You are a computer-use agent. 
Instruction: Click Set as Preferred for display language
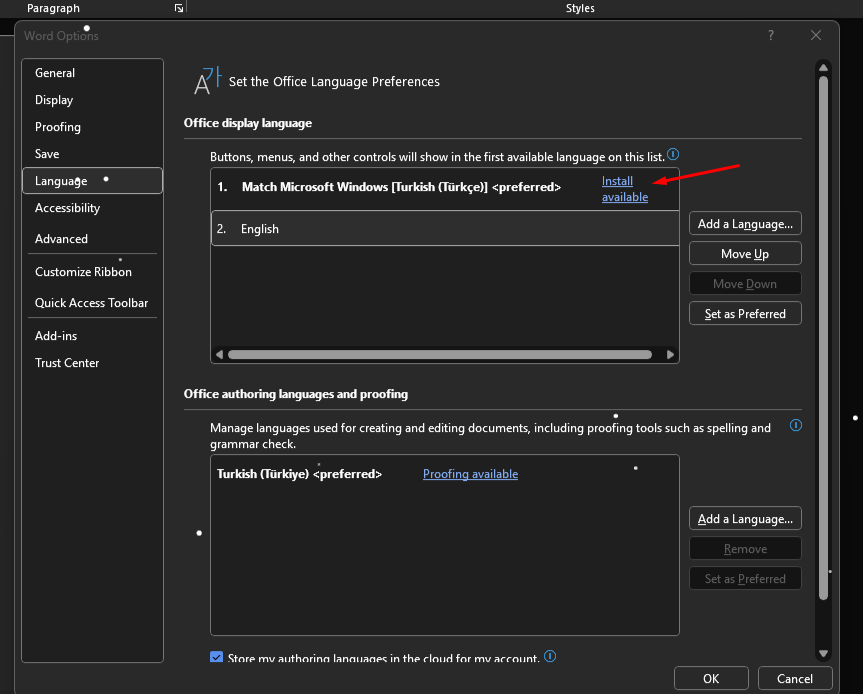(x=745, y=314)
